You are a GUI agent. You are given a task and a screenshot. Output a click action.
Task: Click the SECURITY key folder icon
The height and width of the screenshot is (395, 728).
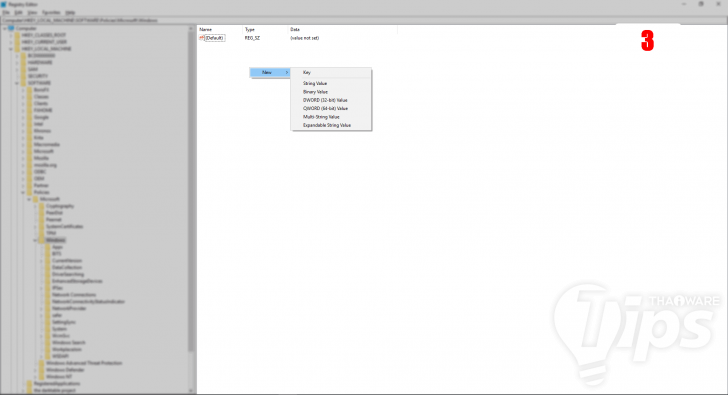coord(23,76)
